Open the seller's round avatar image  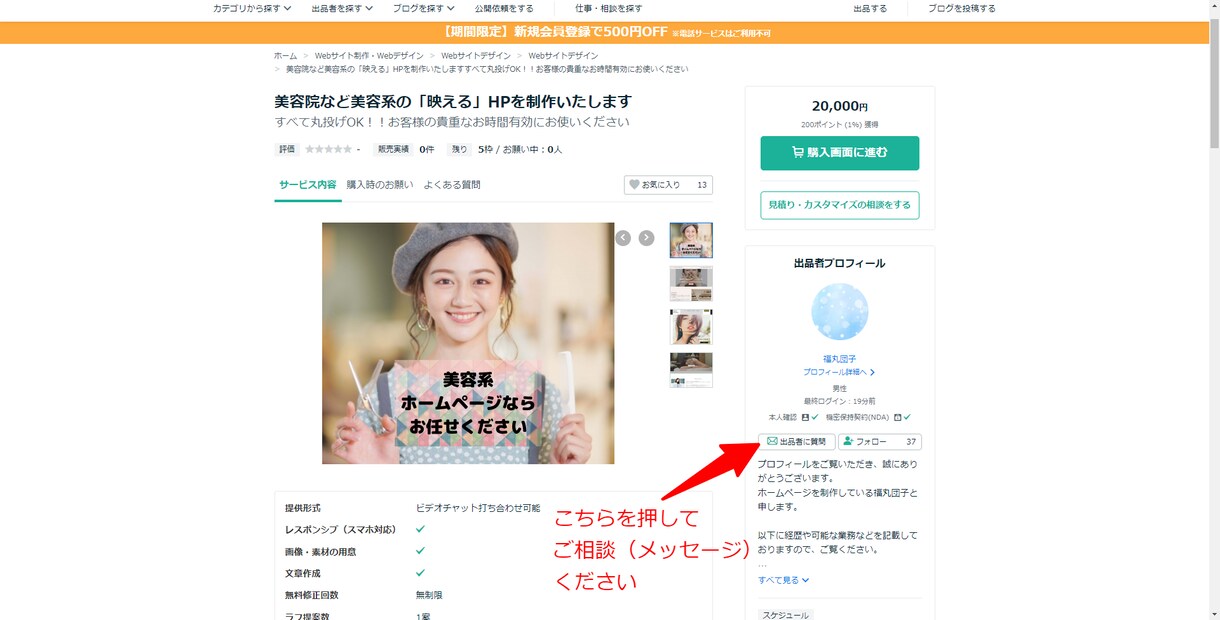(840, 312)
